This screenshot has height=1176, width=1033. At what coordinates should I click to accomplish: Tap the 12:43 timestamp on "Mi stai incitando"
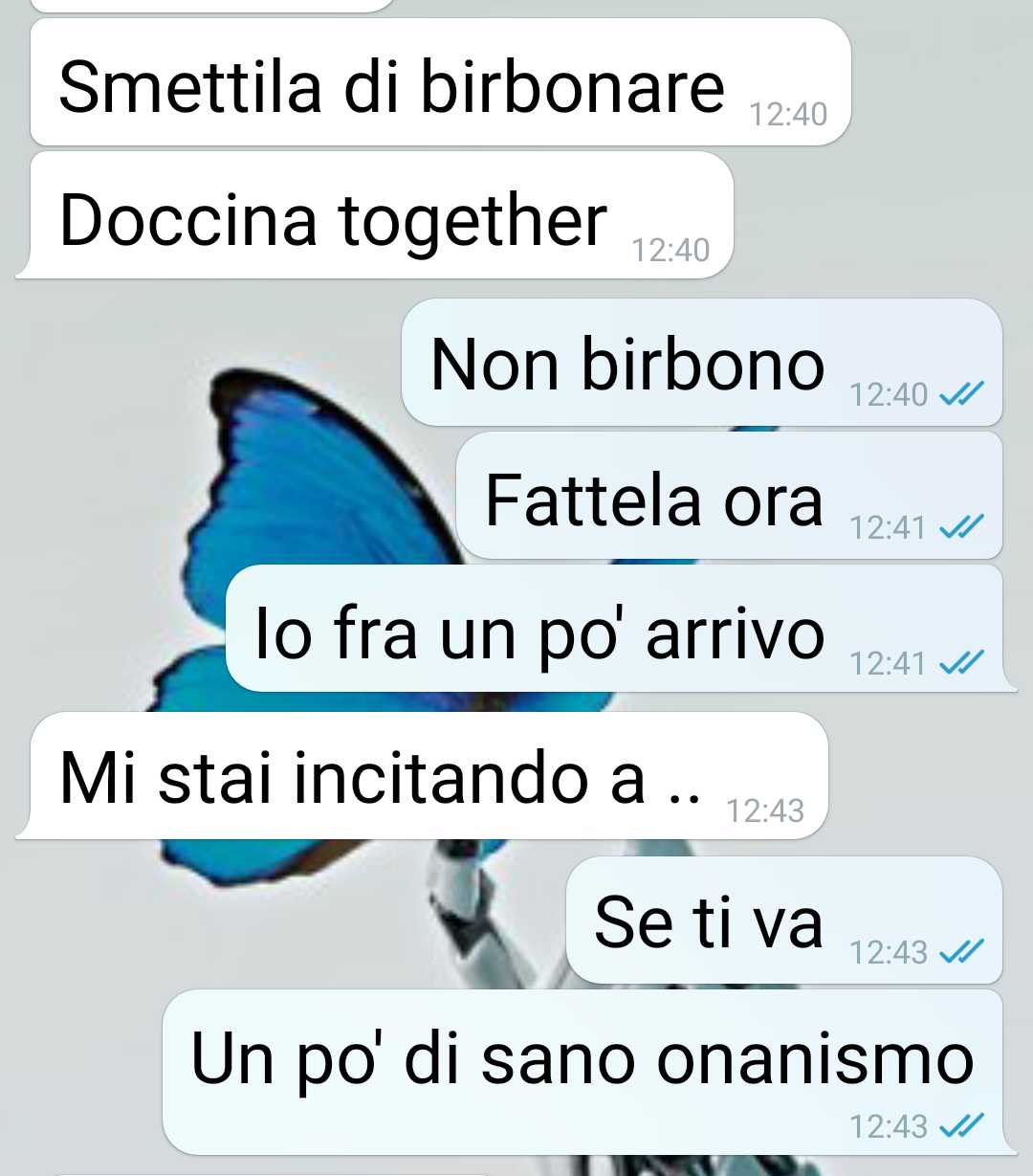click(765, 810)
